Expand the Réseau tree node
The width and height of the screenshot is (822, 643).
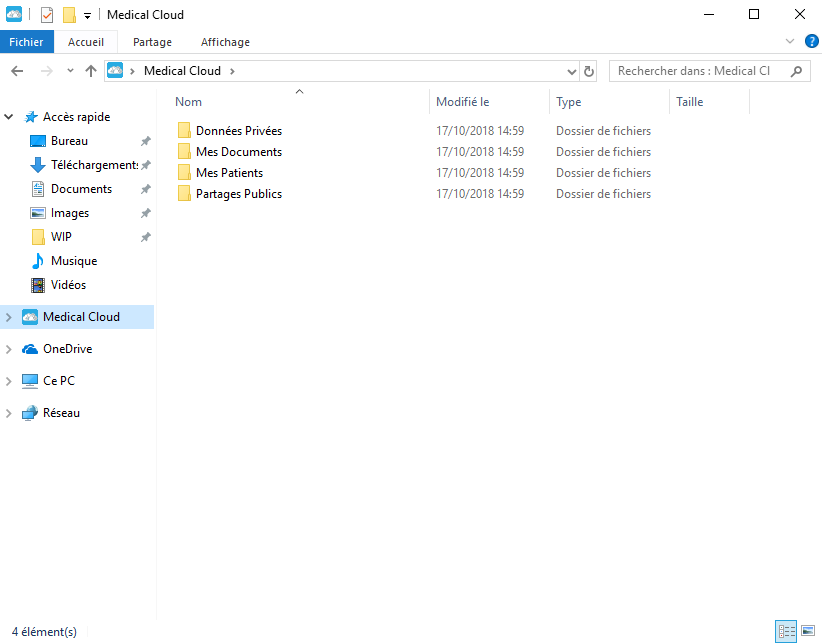[x=9, y=413]
